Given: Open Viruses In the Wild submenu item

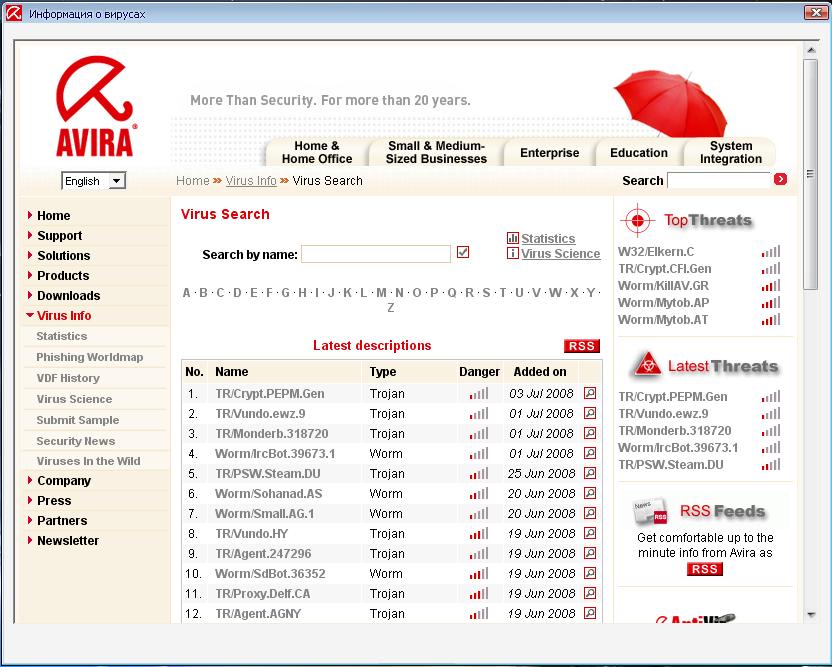Looking at the screenshot, I should coord(88,461).
